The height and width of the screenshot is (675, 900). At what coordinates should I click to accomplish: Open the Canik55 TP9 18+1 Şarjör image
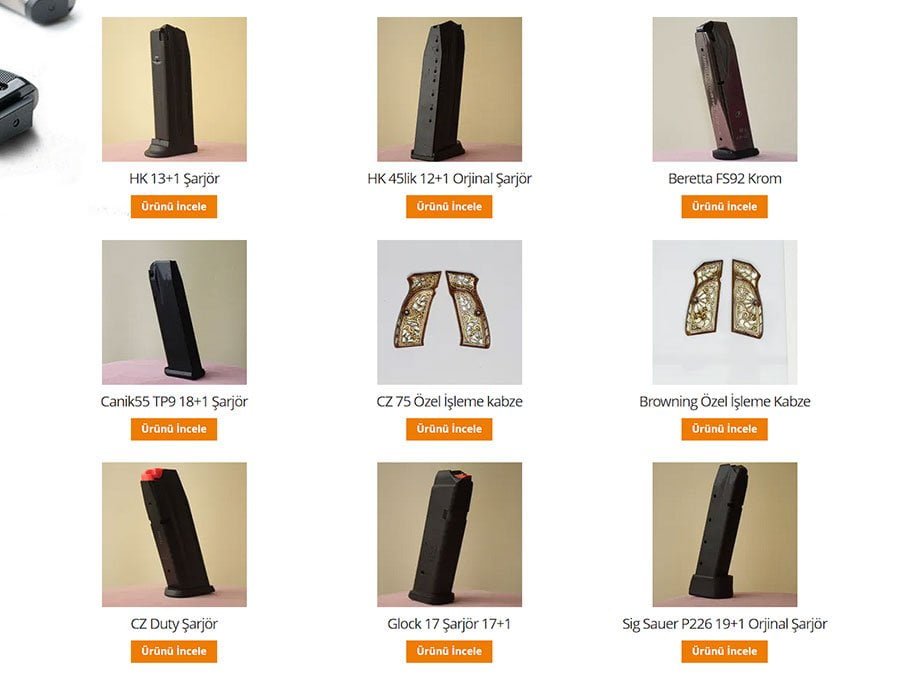174,312
